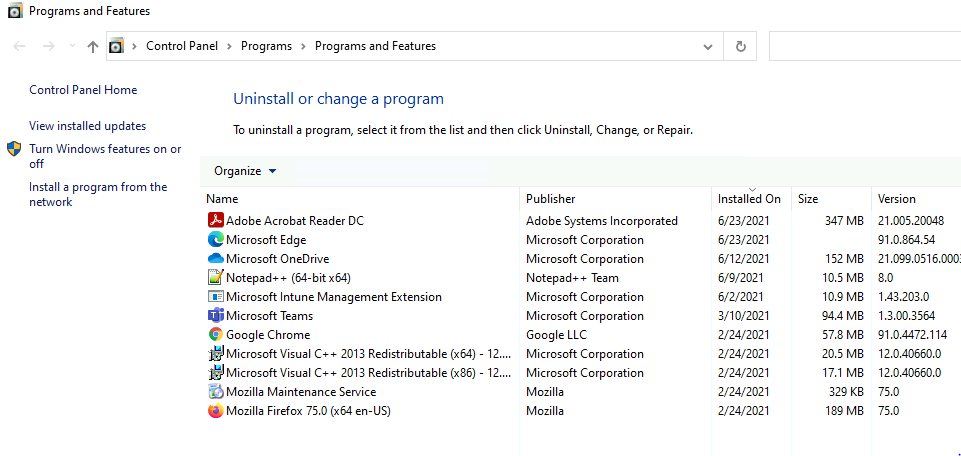The width and height of the screenshot is (961, 456).
Task: Click install date 6/12/2021
Action: (743, 259)
